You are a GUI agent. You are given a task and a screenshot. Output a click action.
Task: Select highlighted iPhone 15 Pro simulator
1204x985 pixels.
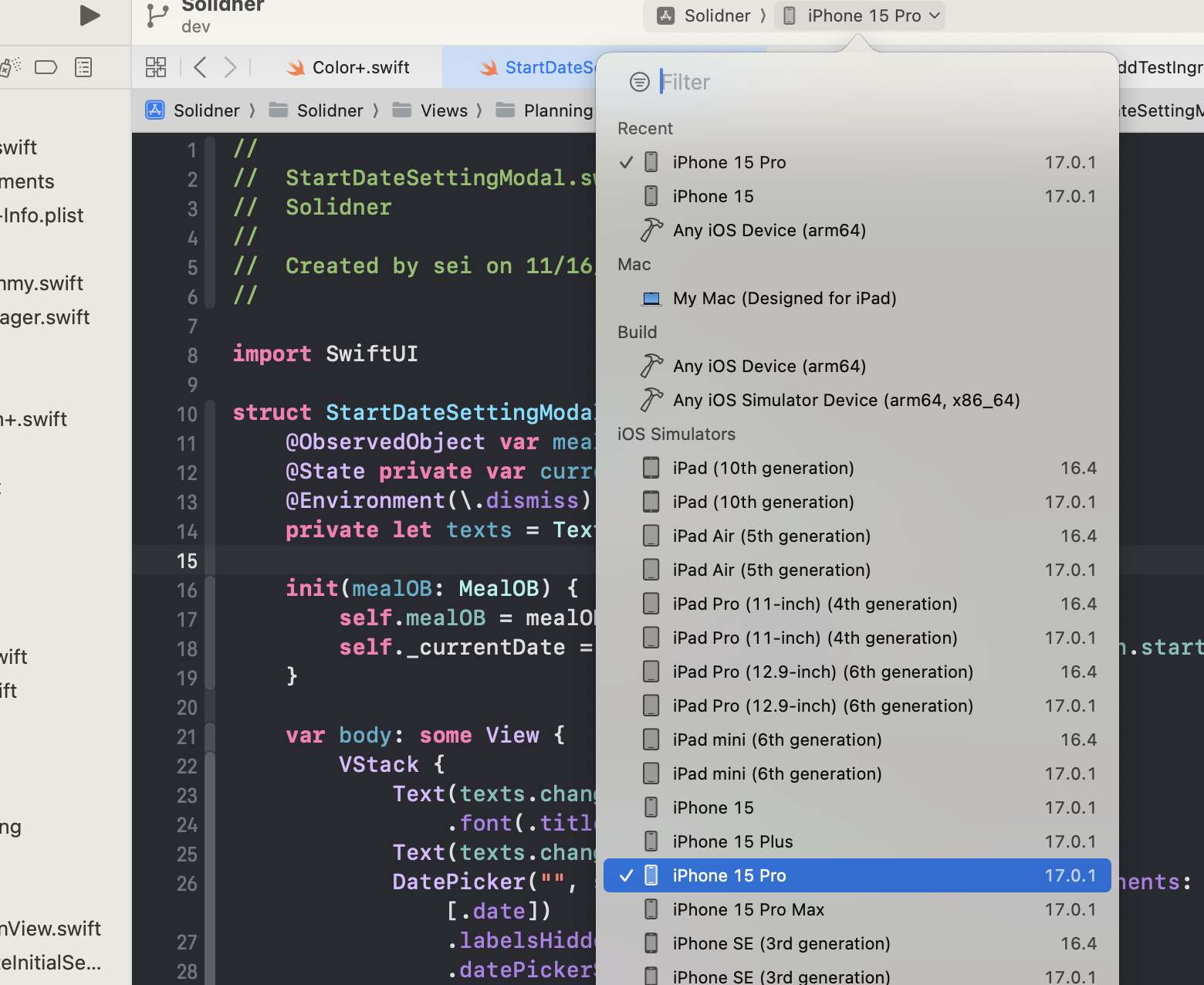[857, 875]
